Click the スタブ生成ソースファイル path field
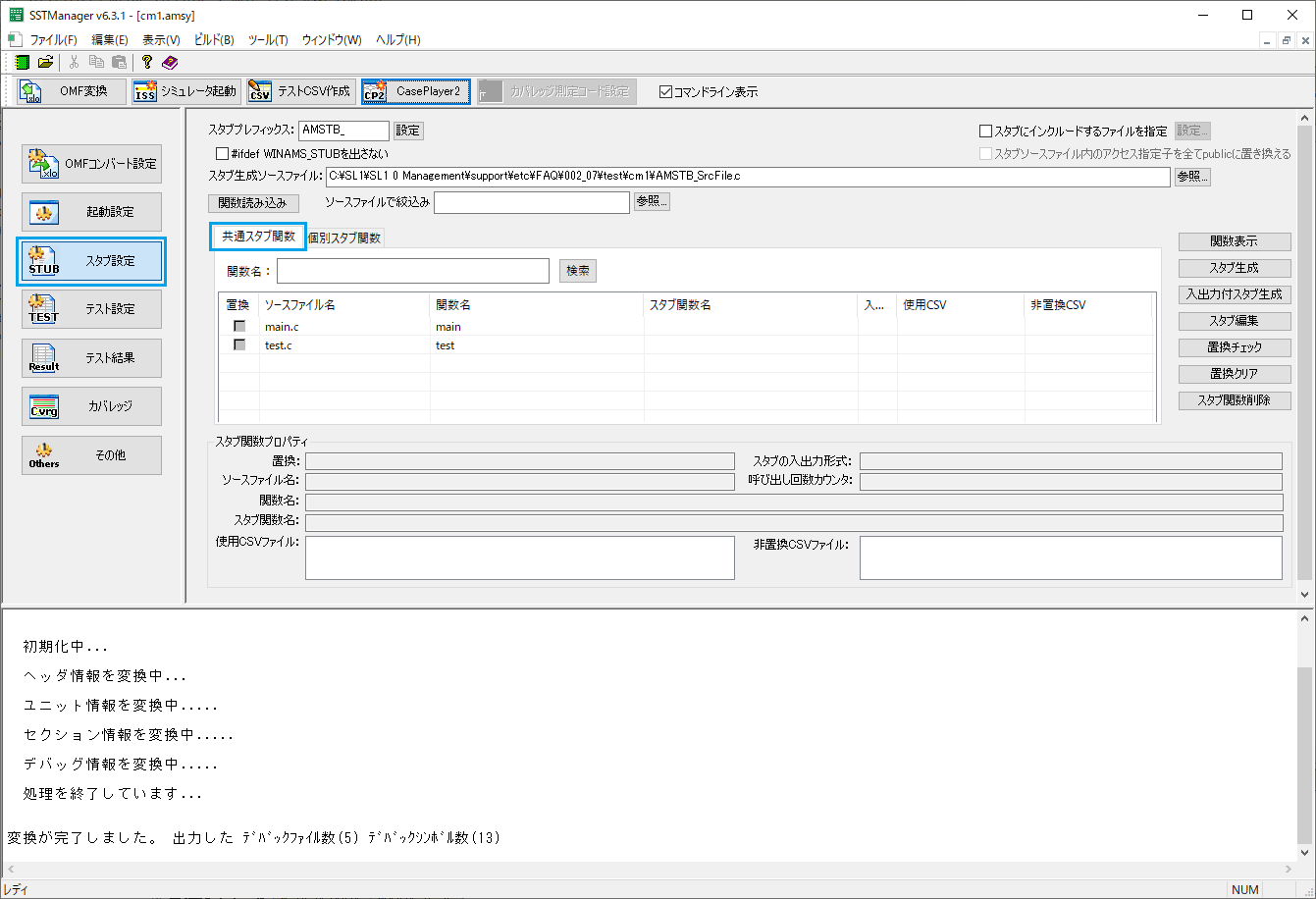 [748, 177]
